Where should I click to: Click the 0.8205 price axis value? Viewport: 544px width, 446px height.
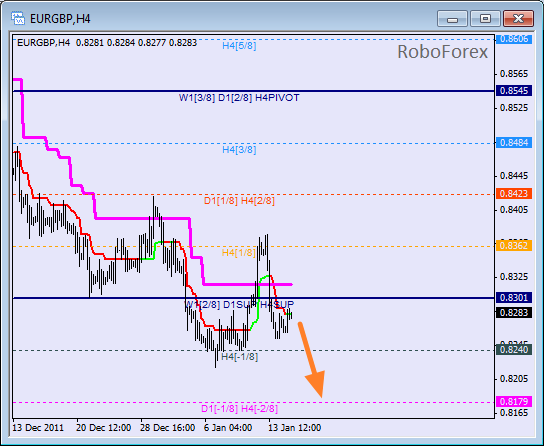click(x=514, y=379)
